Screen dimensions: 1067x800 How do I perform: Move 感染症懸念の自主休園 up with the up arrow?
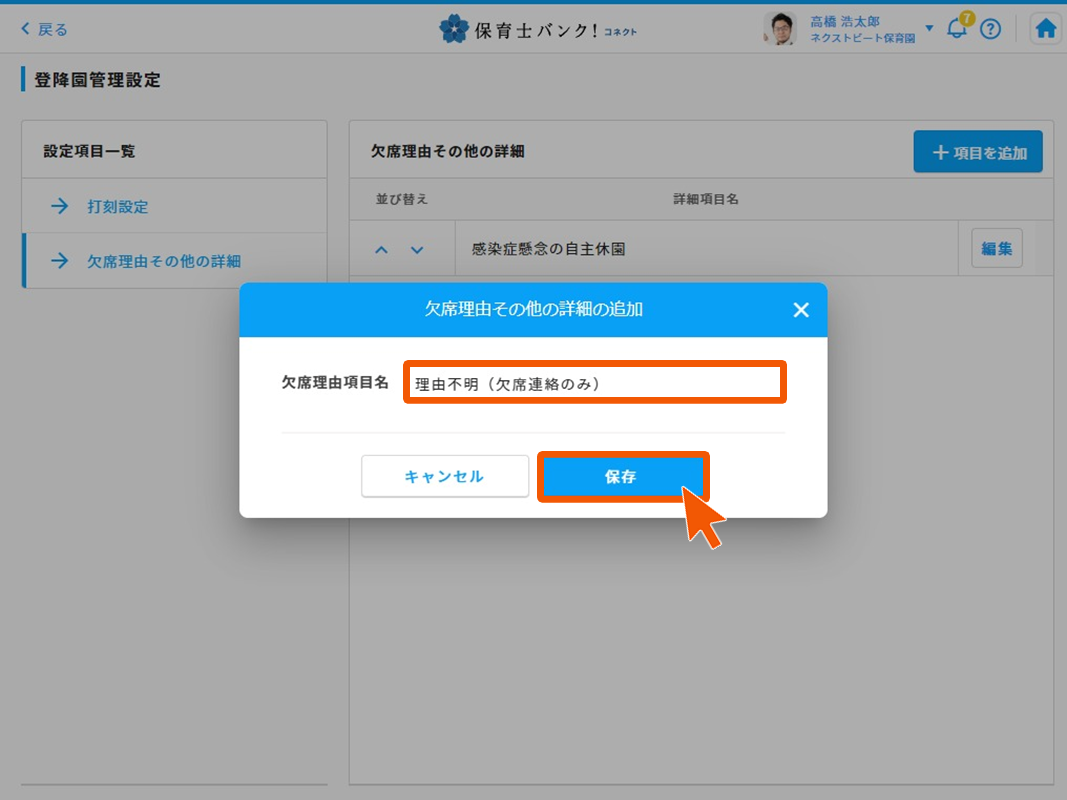[381, 250]
